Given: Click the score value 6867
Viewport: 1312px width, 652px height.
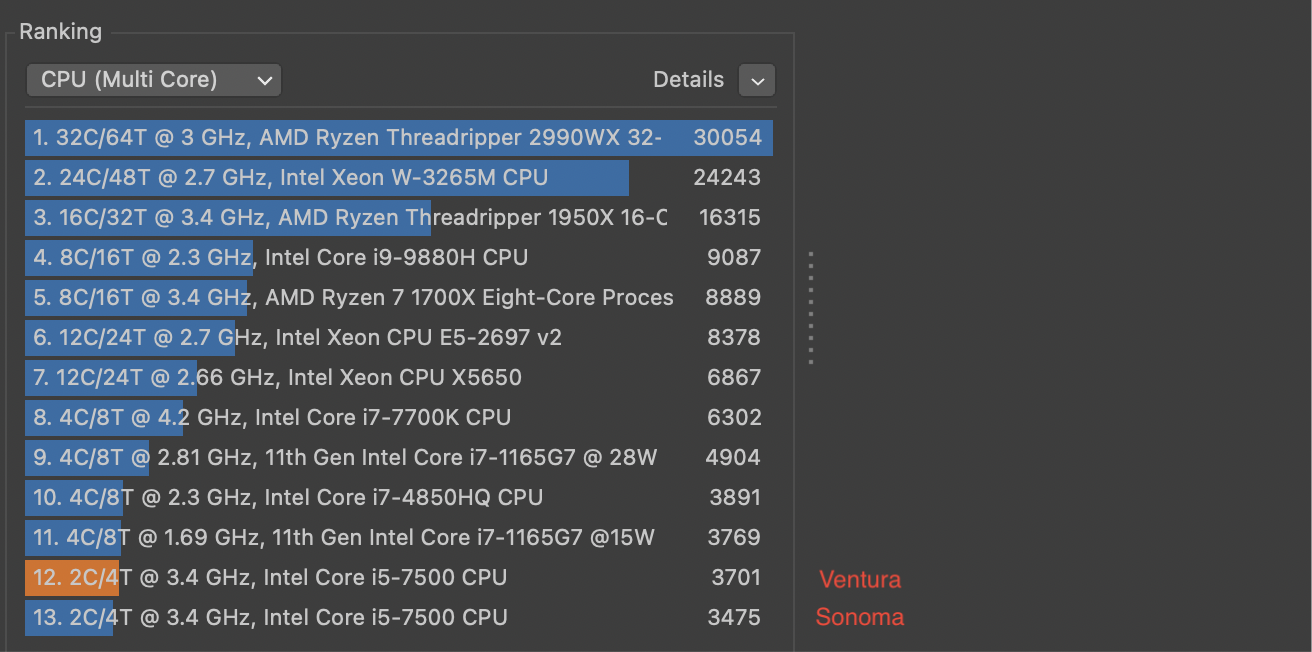Looking at the screenshot, I should pos(734,378).
